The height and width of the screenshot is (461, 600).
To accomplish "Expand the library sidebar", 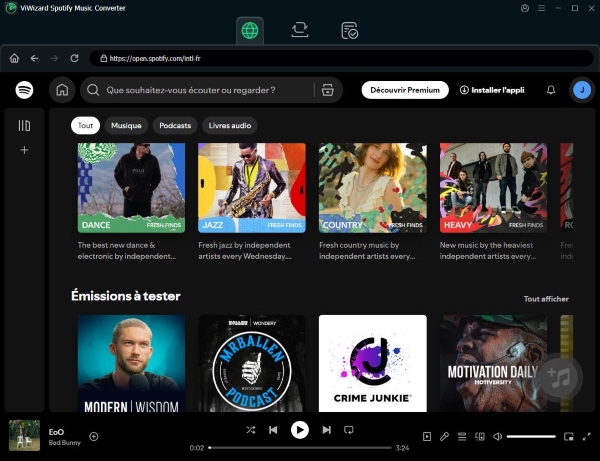I will click(24, 125).
